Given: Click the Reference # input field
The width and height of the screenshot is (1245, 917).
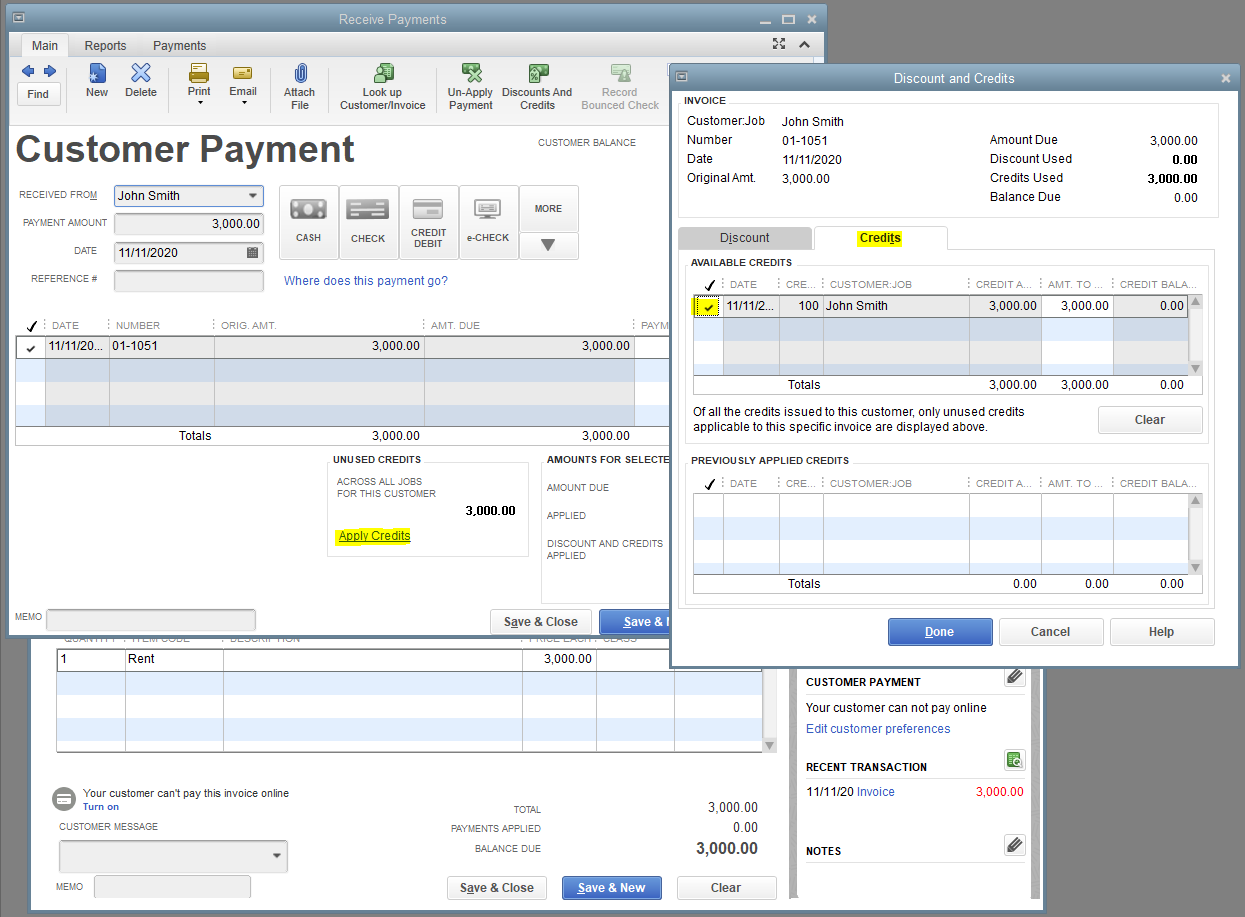Looking at the screenshot, I should tap(189, 281).
